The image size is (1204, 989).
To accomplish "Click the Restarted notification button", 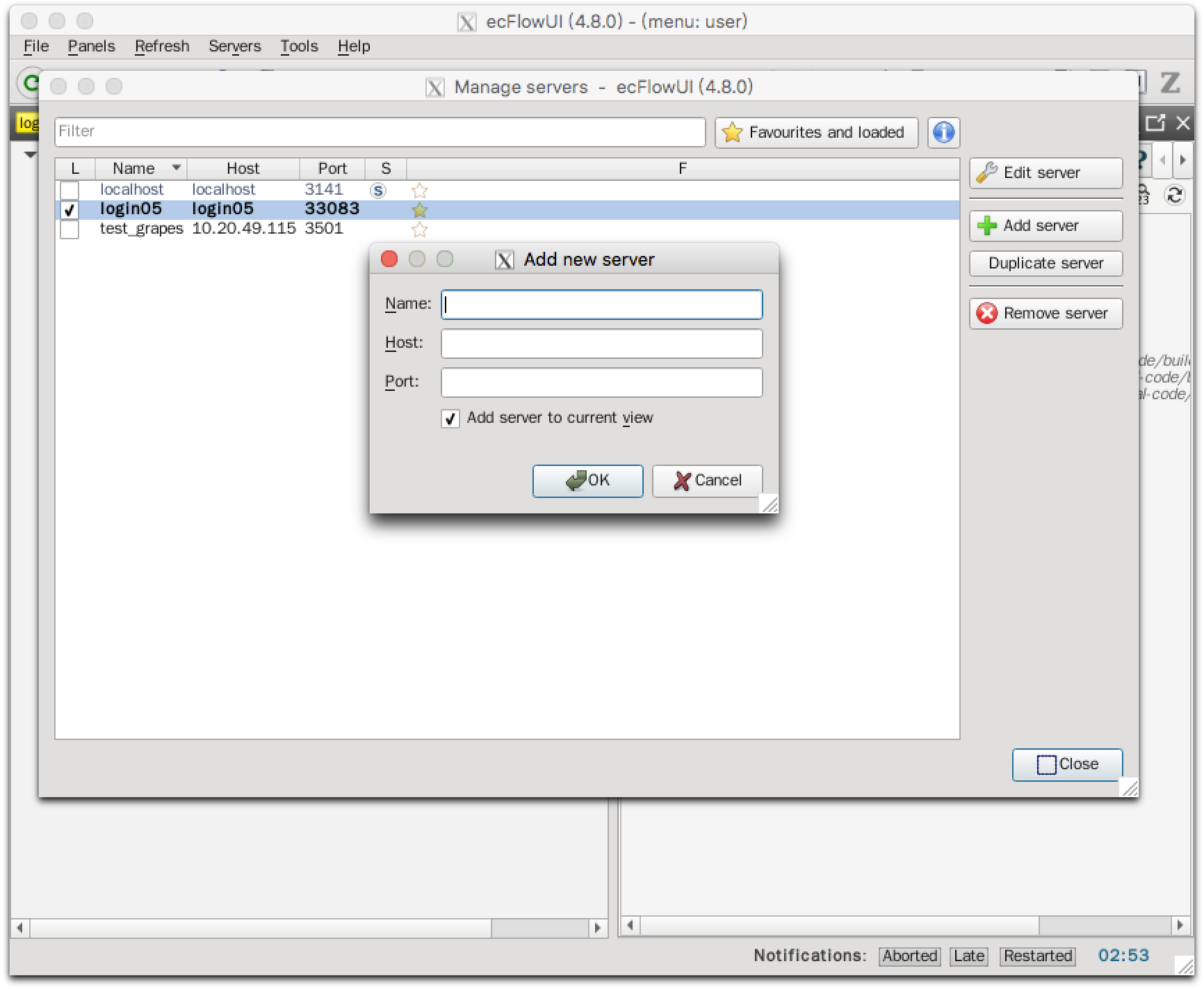I will [x=1037, y=956].
